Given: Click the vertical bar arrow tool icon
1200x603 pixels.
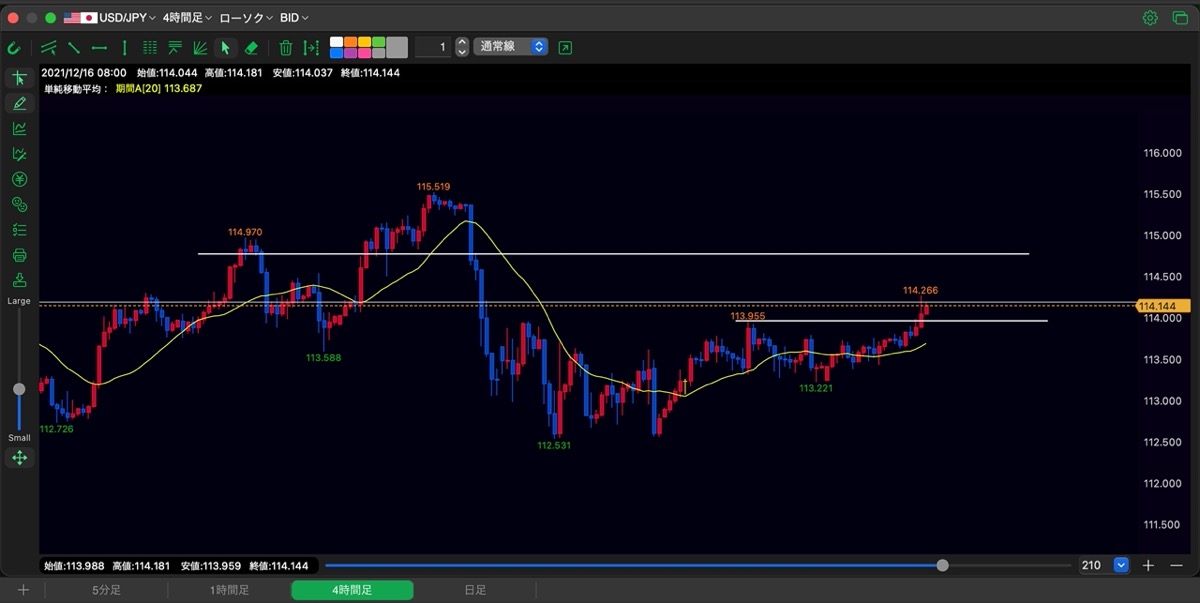Looking at the screenshot, I should coord(311,47).
